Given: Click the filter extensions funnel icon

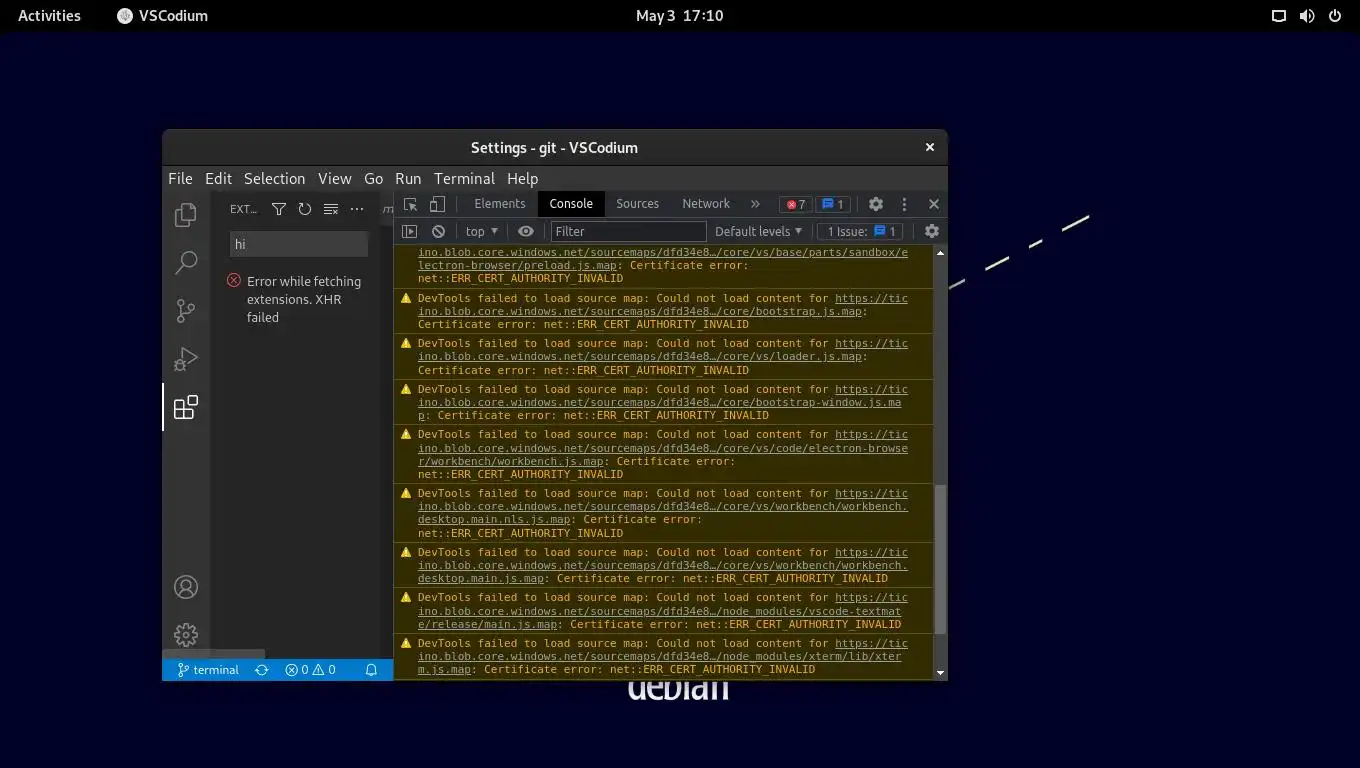Looking at the screenshot, I should click(279, 209).
